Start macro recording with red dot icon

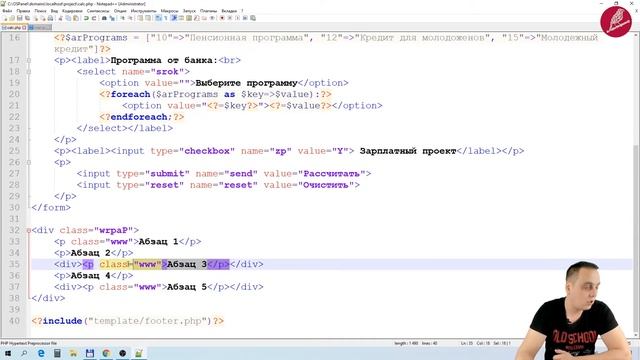pos(222,18)
